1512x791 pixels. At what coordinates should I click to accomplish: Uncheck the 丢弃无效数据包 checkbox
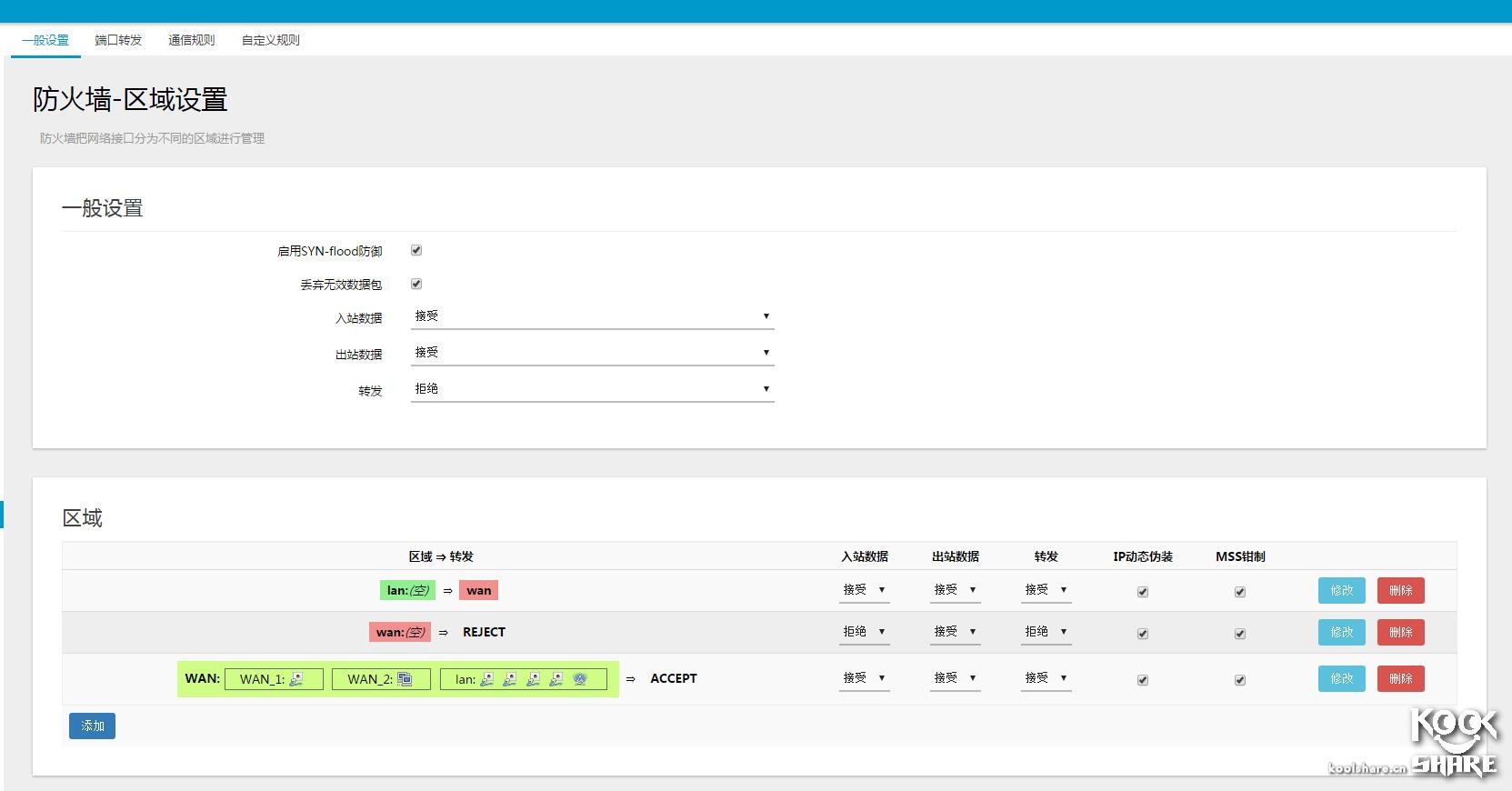tap(416, 284)
